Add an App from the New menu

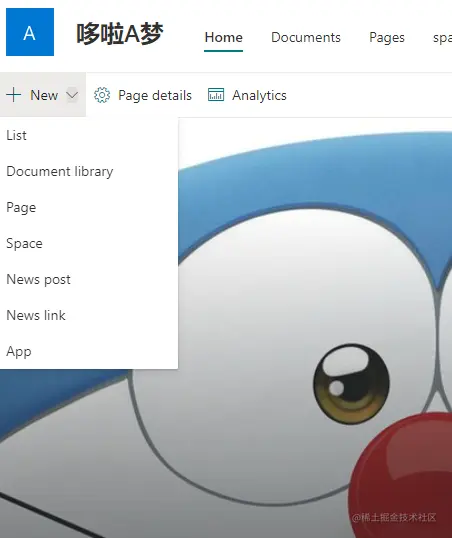pos(89,351)
